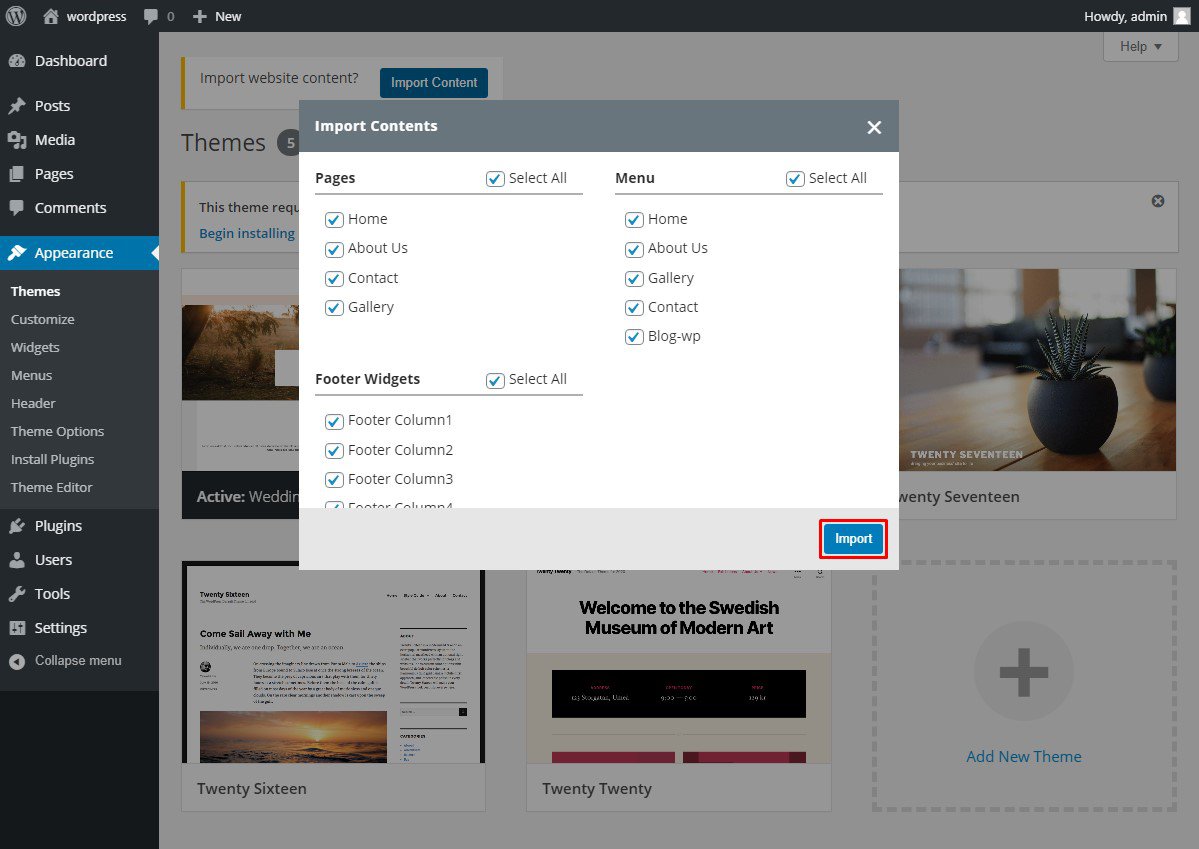Open the Theme Options submenu item

pyautogui.click(x=57, y=432)
